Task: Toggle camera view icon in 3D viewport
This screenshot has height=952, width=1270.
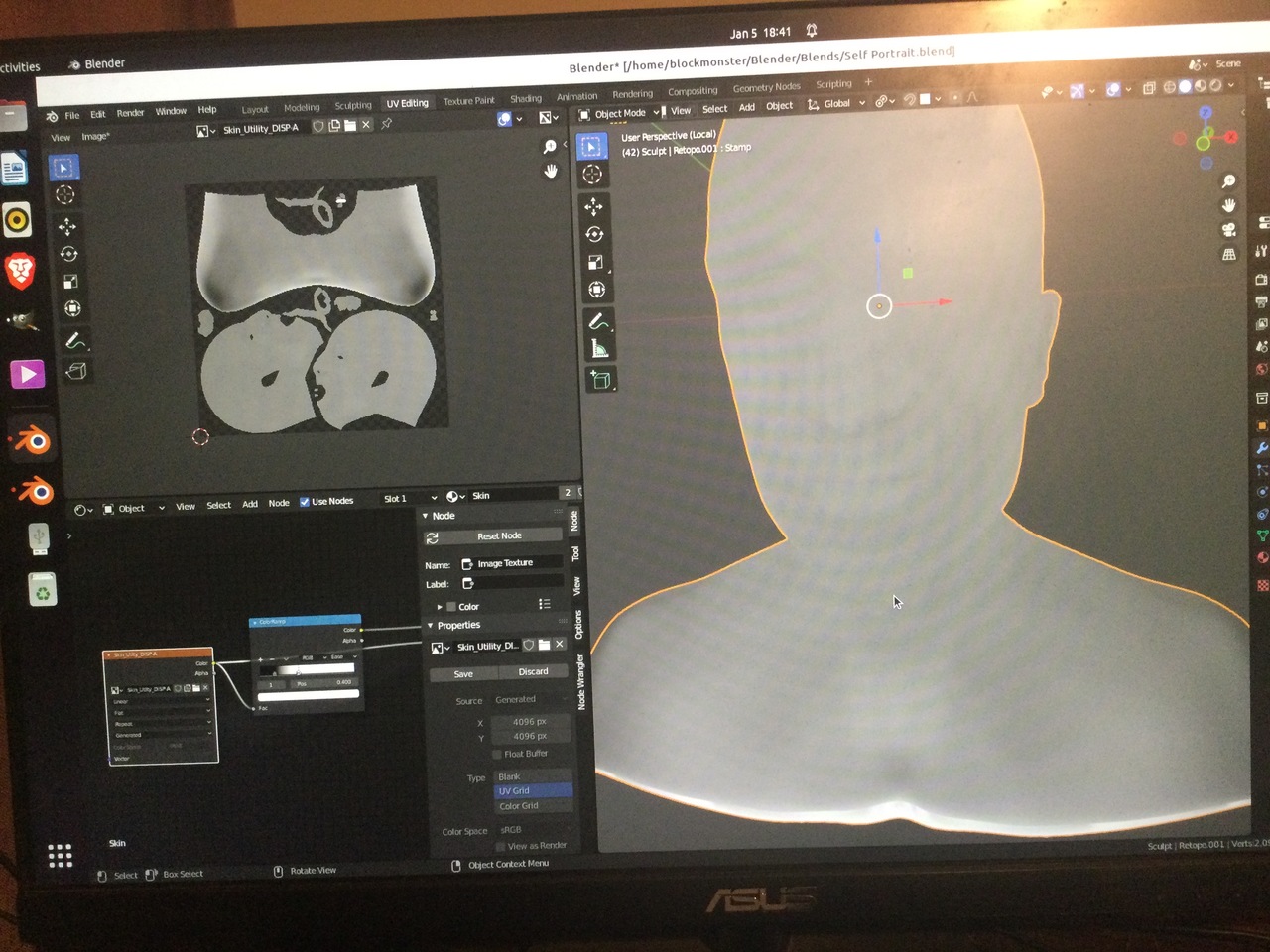Action: coord(1228,230)
